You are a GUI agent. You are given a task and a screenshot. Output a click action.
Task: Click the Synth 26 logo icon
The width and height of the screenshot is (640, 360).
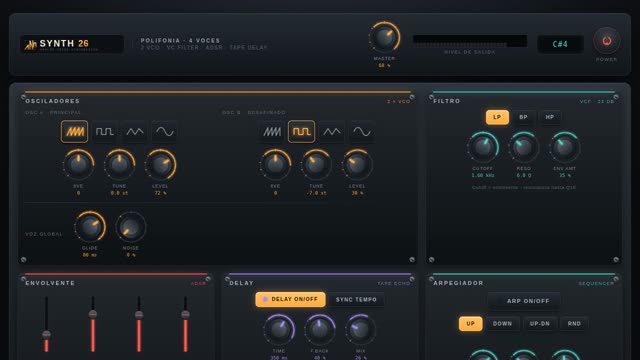pos(31,44)
